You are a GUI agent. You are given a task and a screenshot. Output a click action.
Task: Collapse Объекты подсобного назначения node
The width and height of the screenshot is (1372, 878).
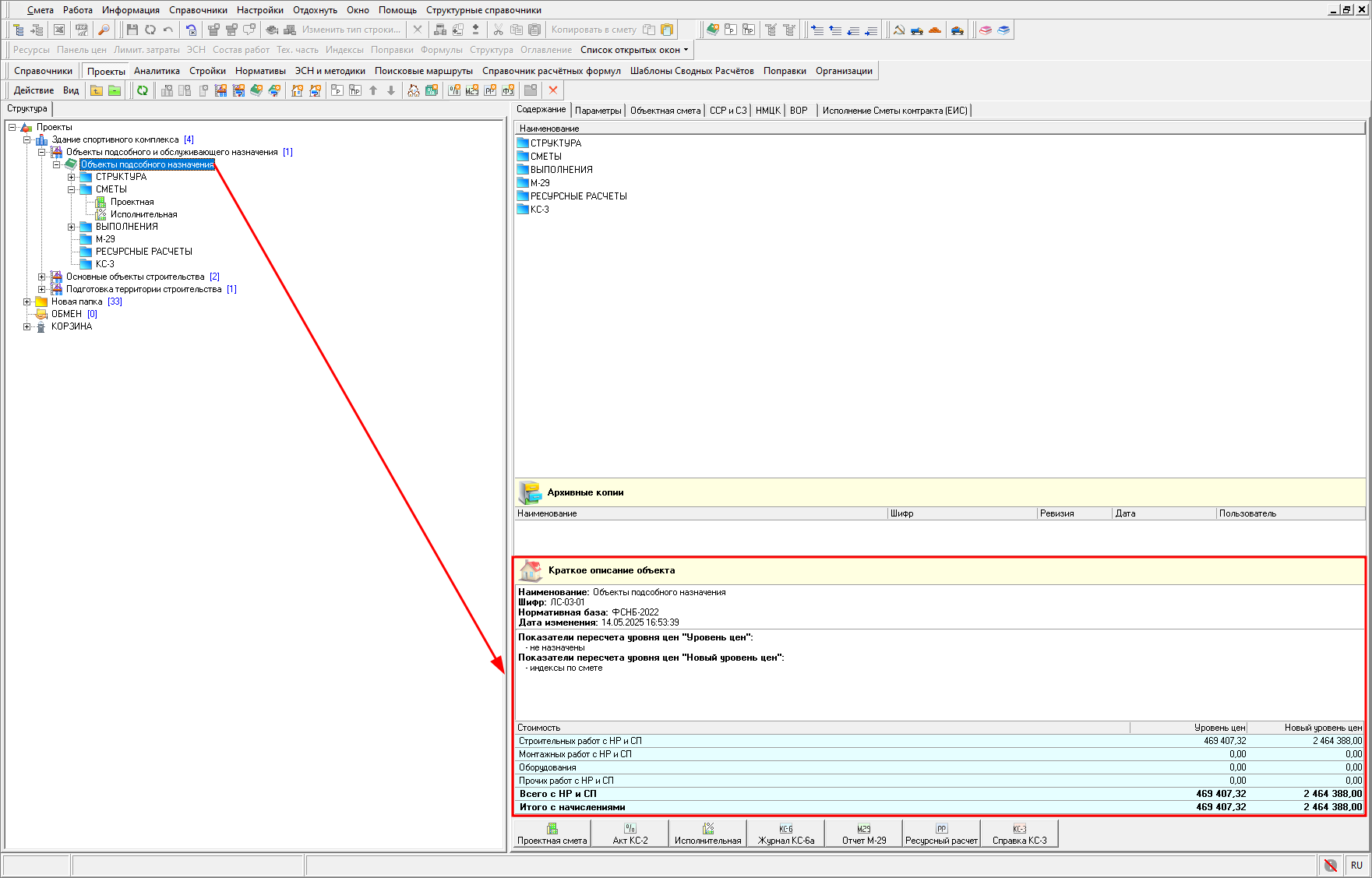pos(57,164)
